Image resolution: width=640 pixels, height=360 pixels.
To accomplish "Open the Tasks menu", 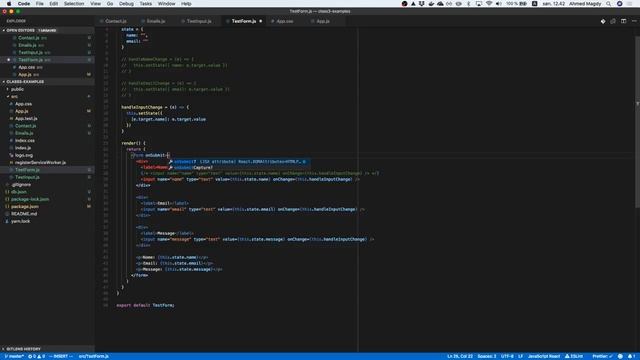I will coord(146,4).
